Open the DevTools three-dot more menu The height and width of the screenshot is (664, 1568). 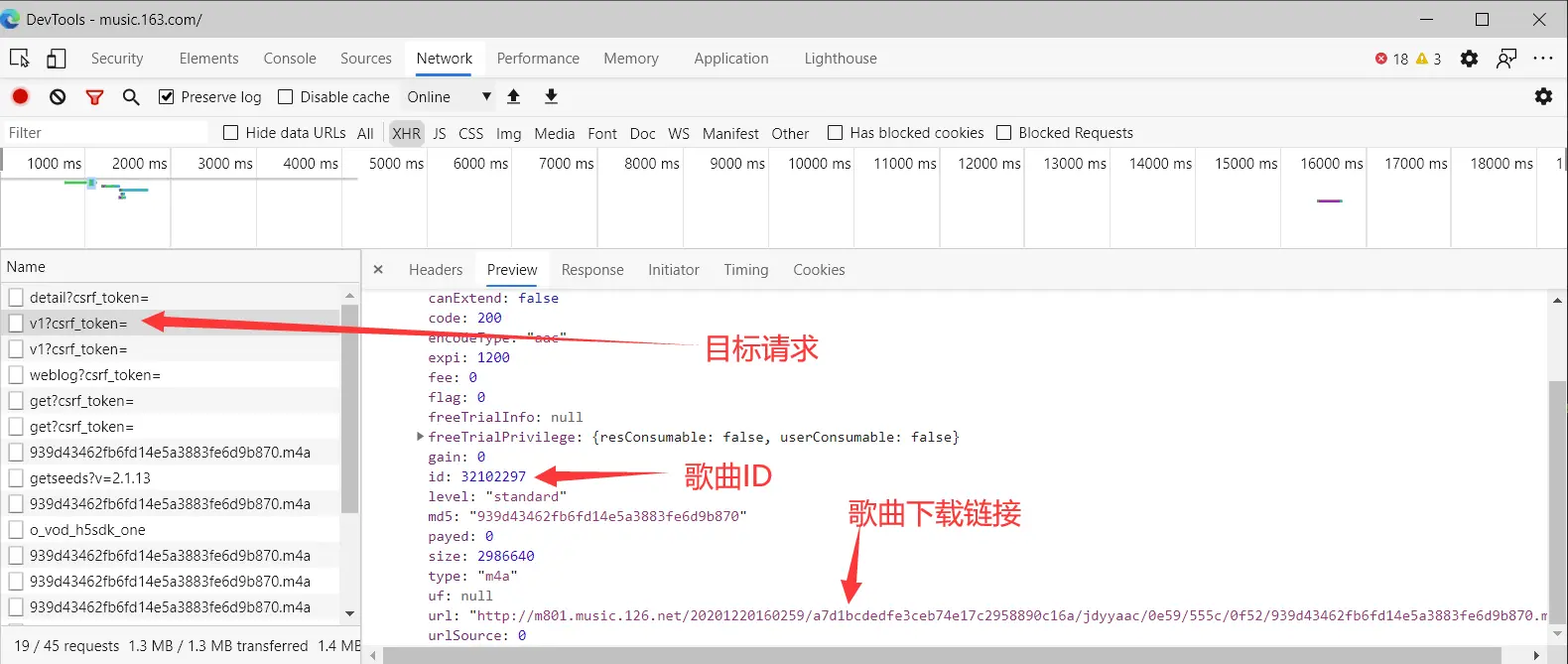click(1542, 59)
